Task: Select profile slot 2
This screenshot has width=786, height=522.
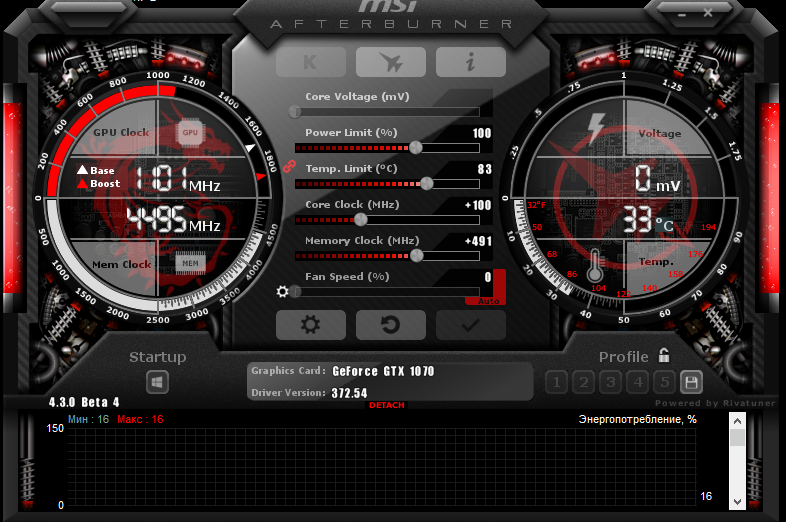Action: [x=583, y=383]
